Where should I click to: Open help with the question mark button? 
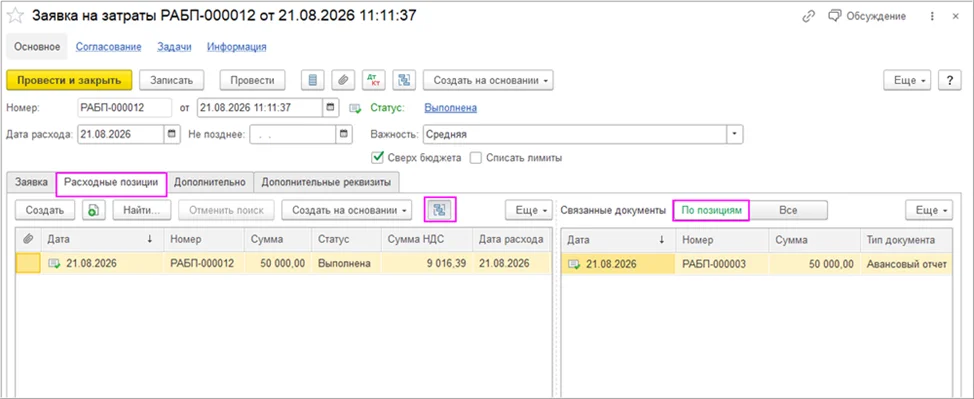949,80
